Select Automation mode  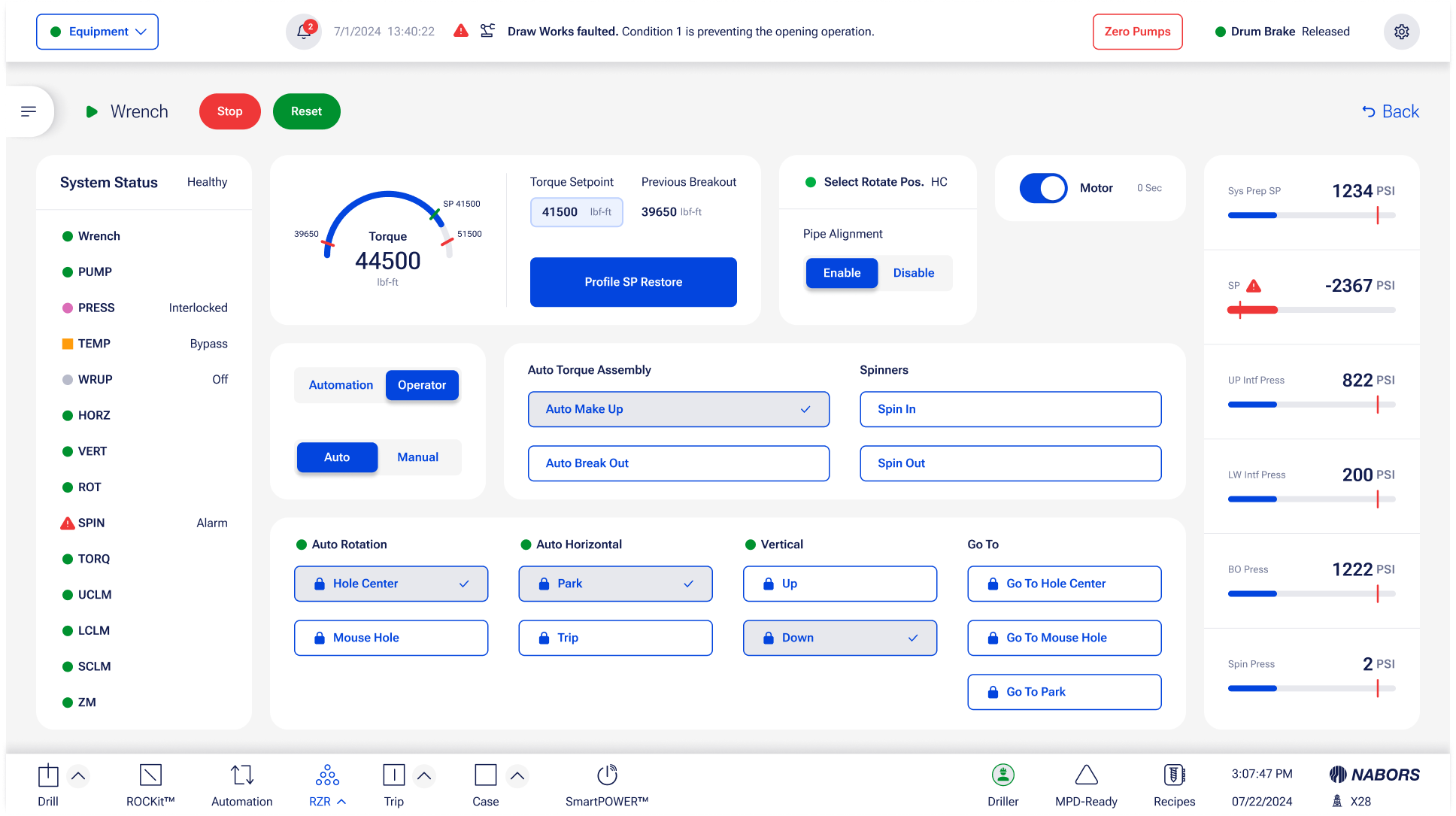[x=341, y=385]
